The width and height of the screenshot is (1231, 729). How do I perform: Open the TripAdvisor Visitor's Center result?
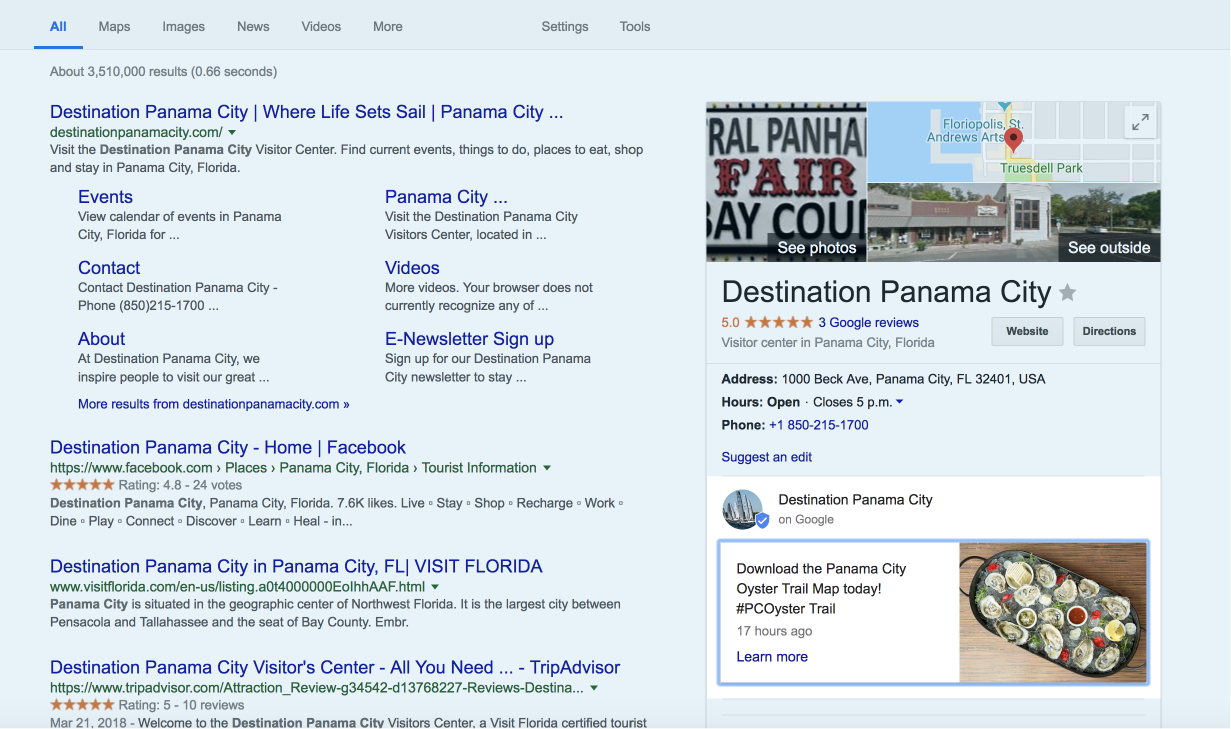335,668
